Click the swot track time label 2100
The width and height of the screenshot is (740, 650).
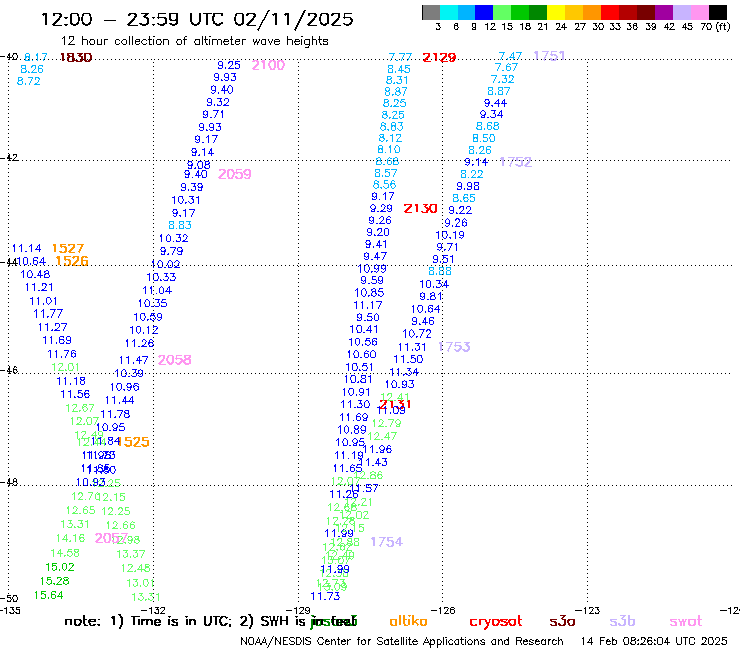[x=268, y=65]
